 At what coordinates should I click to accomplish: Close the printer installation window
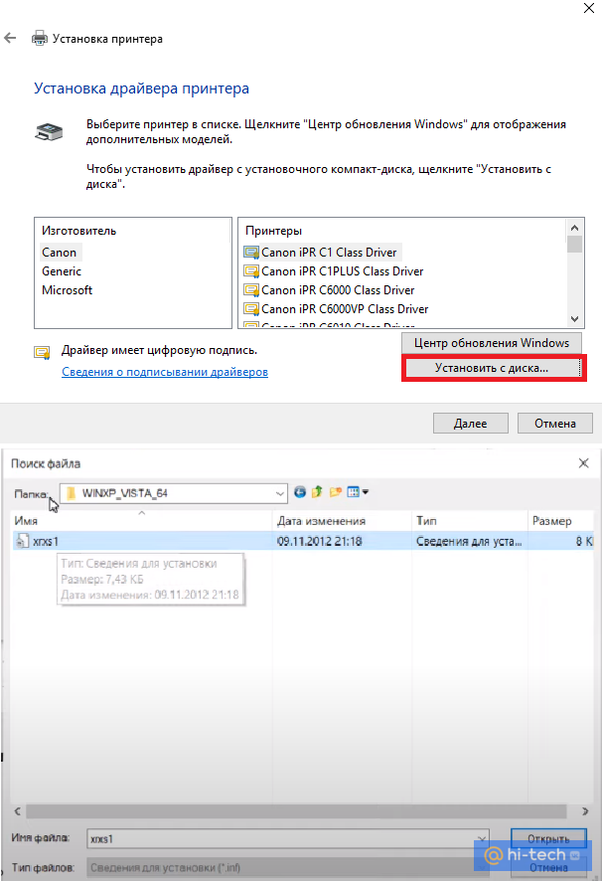click(589, 8)
